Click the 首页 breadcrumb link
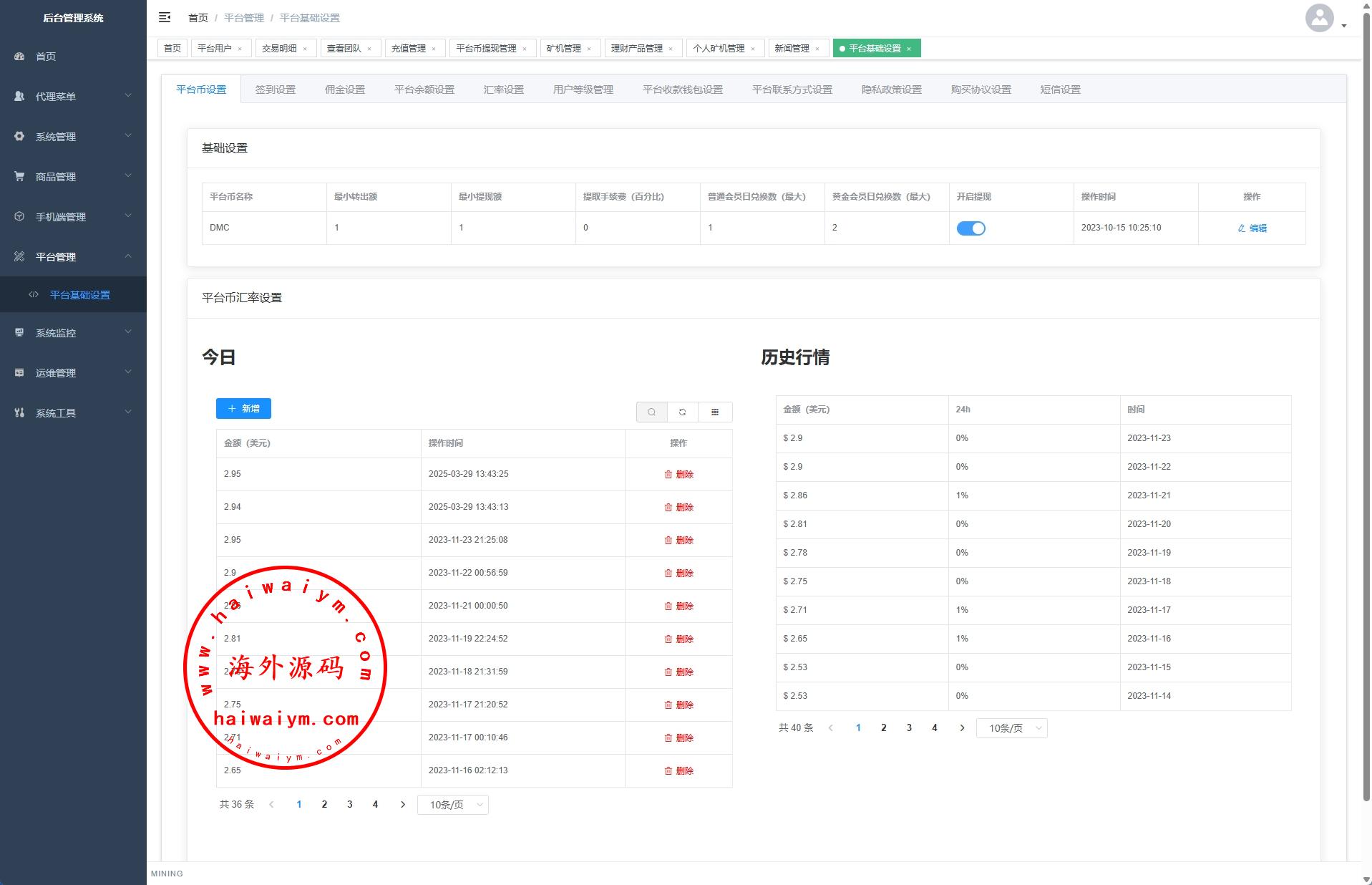 [198, 18]
